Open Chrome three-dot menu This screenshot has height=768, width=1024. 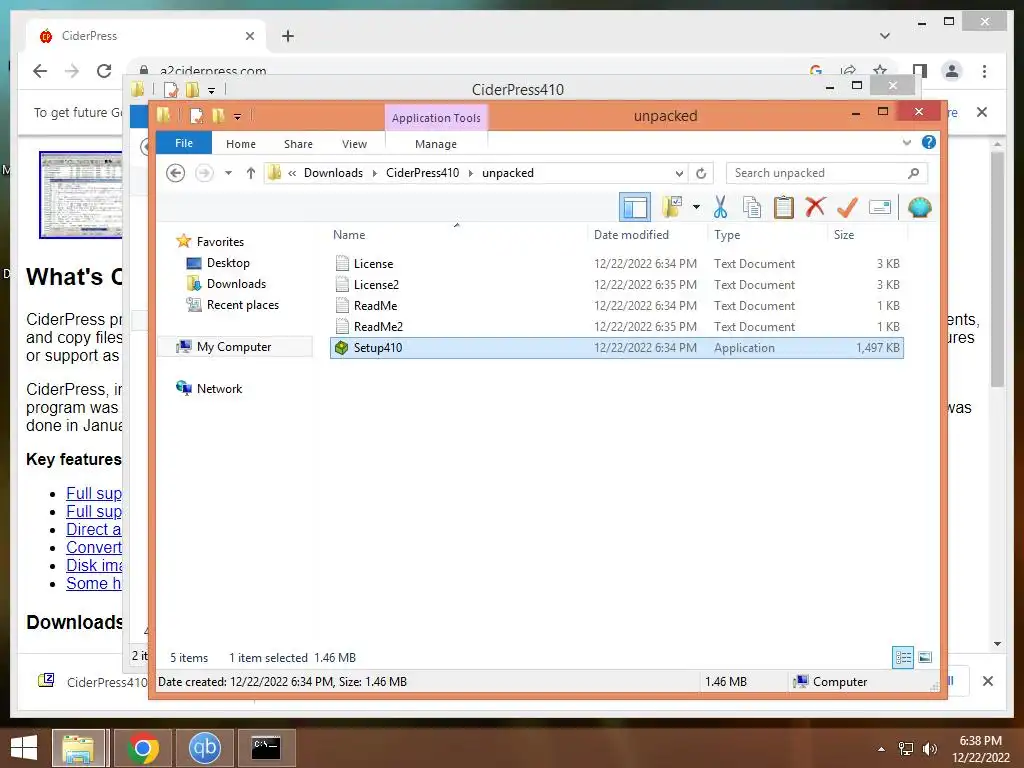click(984, 71)
